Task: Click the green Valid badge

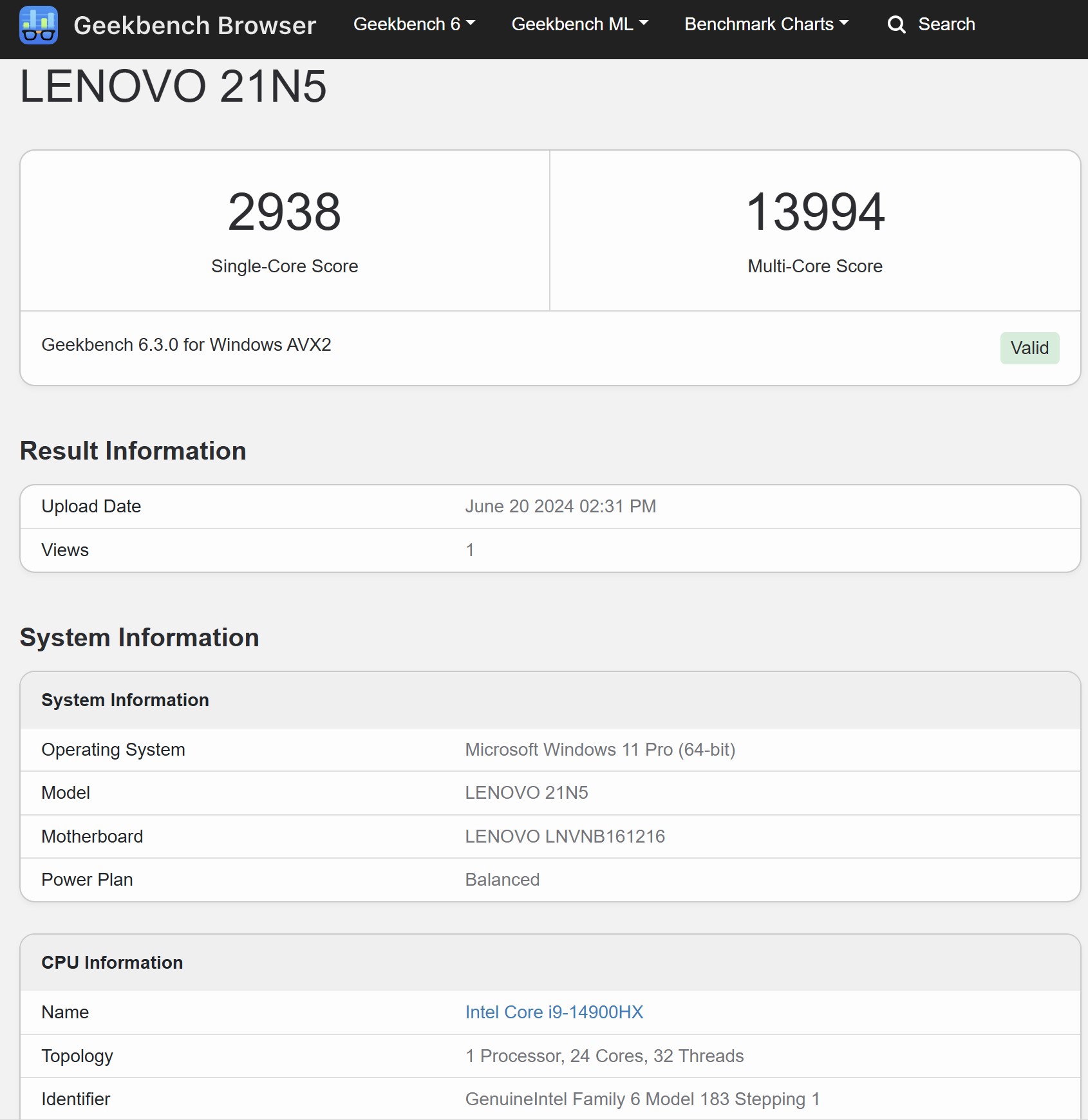Action: (1029, 348)
